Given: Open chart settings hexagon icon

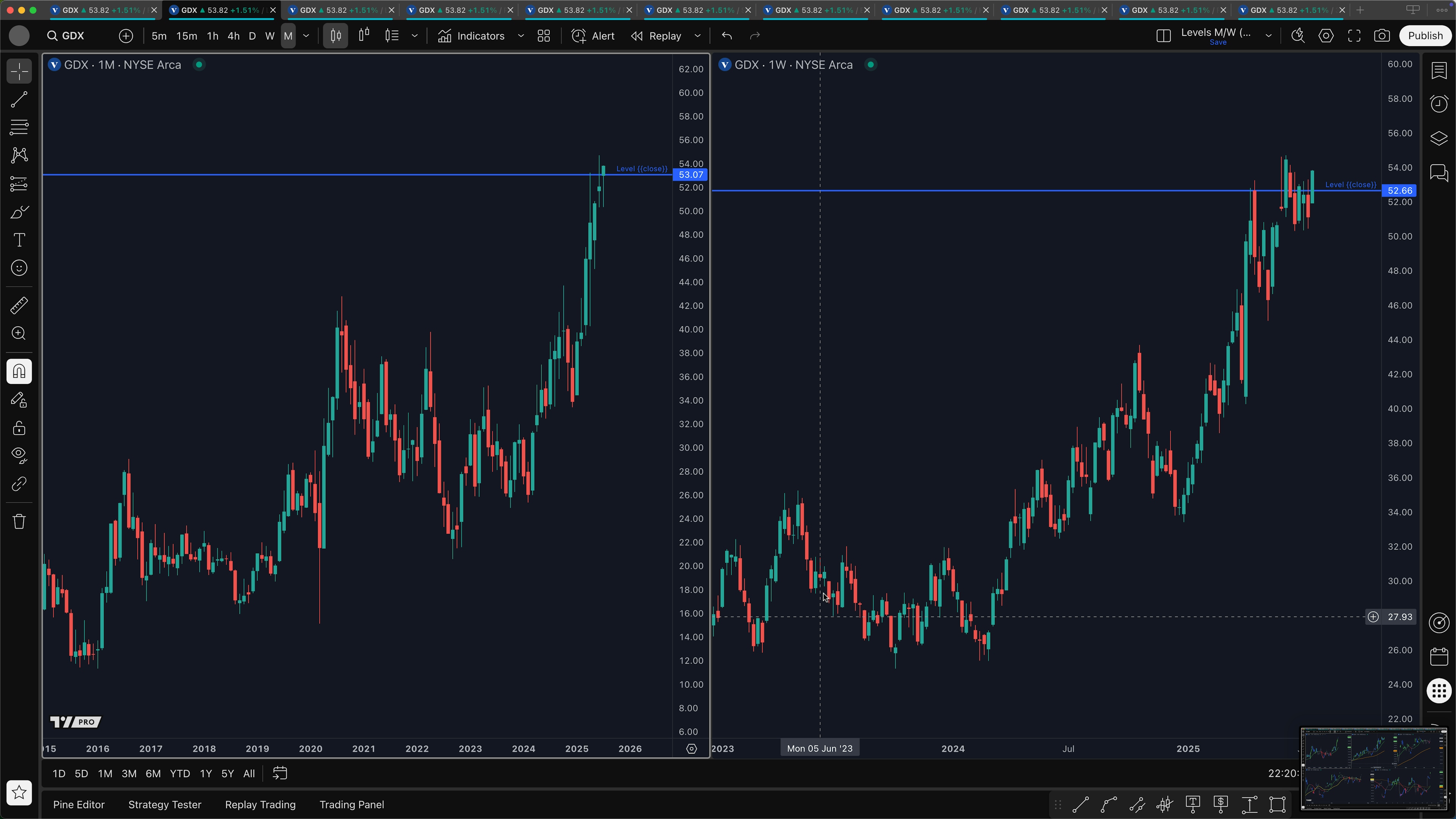Looking at the screenshot, I should (1326, 36).
